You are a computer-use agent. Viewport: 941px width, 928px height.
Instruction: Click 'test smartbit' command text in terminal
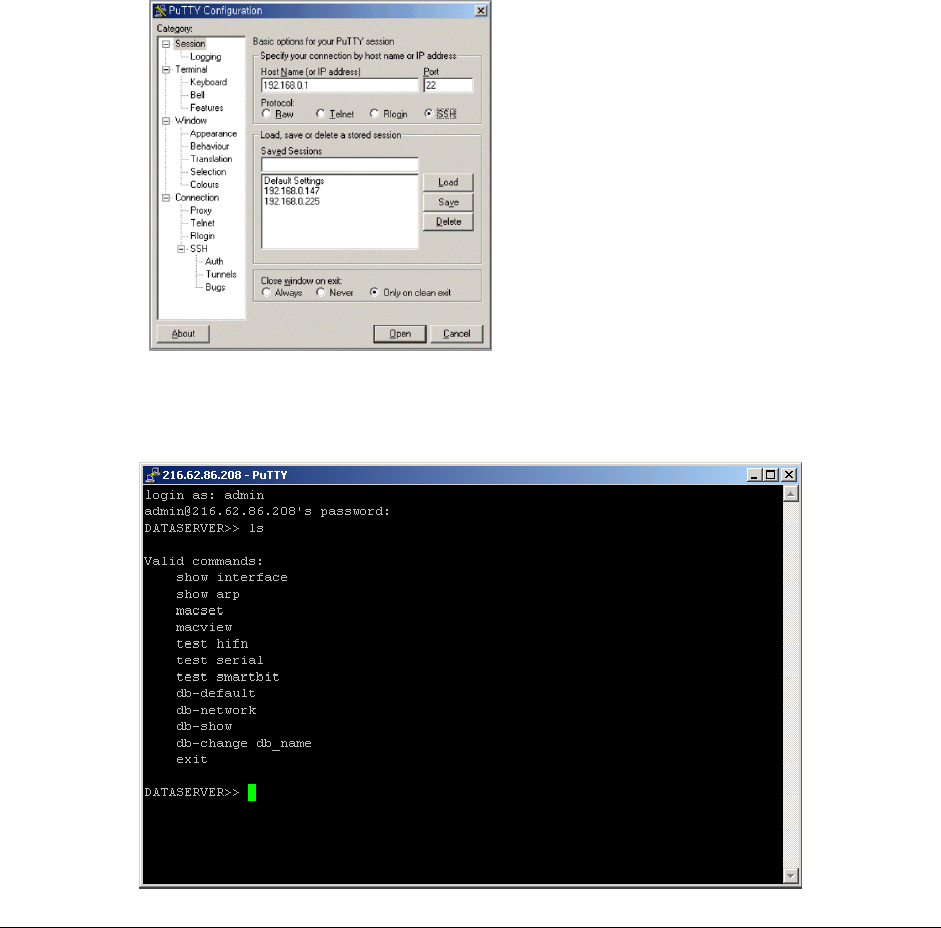tap(227, 677)
